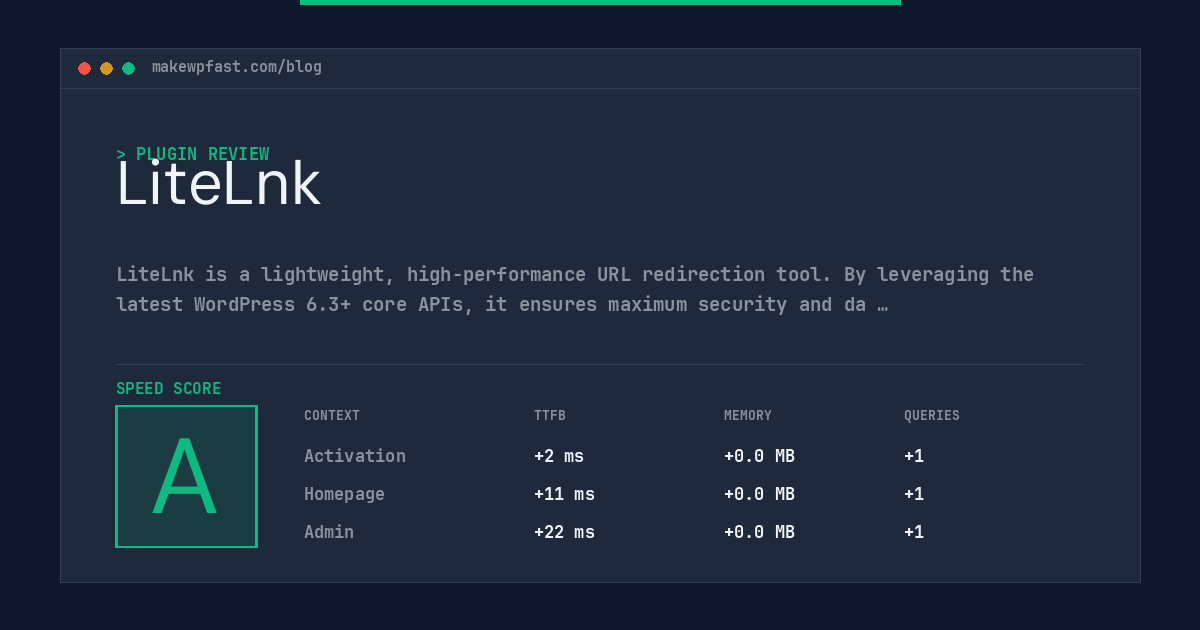
Task: Click the QUERIES column header
Action: (932, 416)
